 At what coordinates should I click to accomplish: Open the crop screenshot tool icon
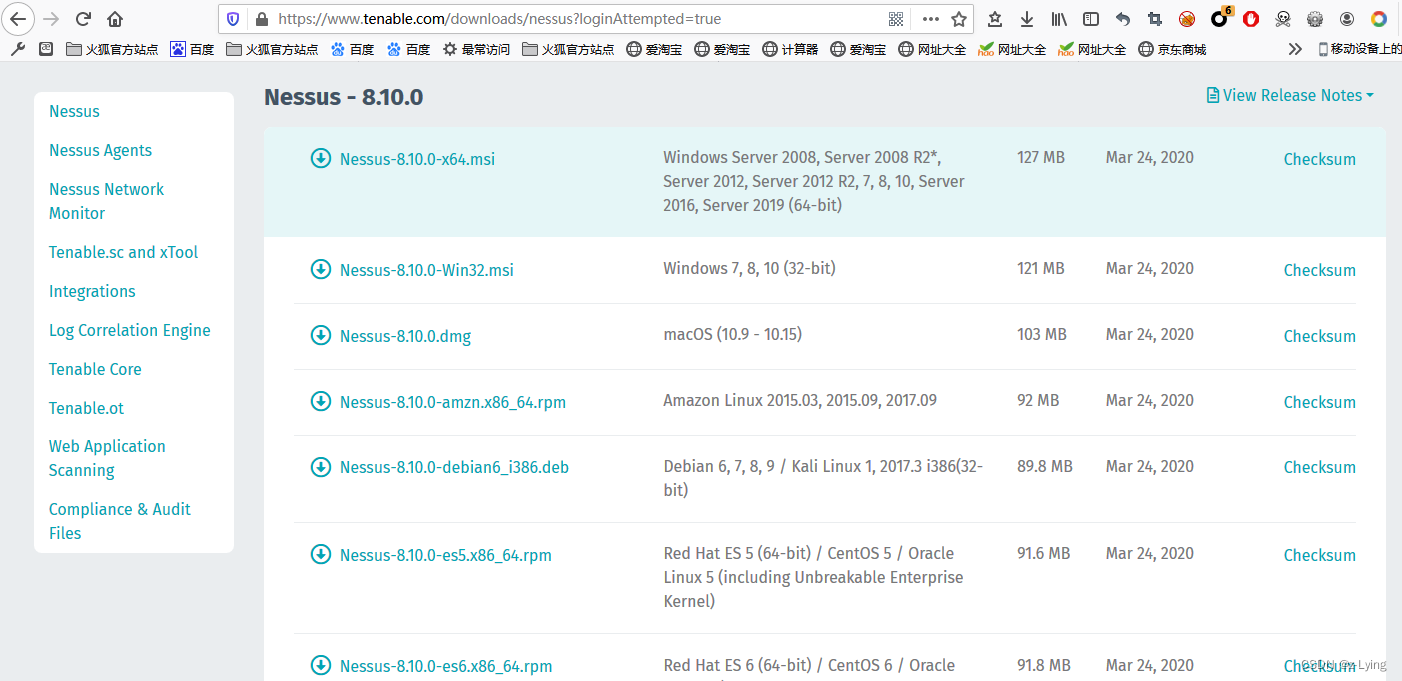(x=1155, y=19)
